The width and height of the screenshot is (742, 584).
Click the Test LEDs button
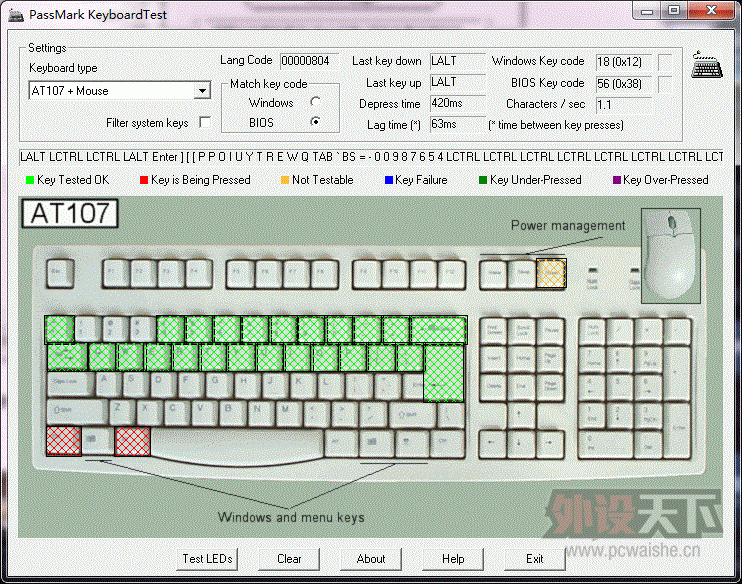click(207, 559)
